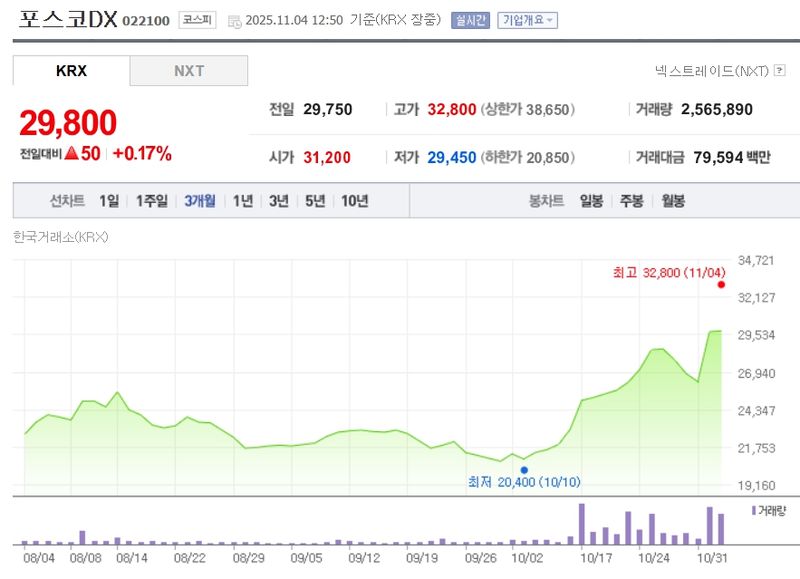Click the NXT help question mark icon
Image resolution: width=800 pixels, height=579 pixels.
(x=781, y=69)
